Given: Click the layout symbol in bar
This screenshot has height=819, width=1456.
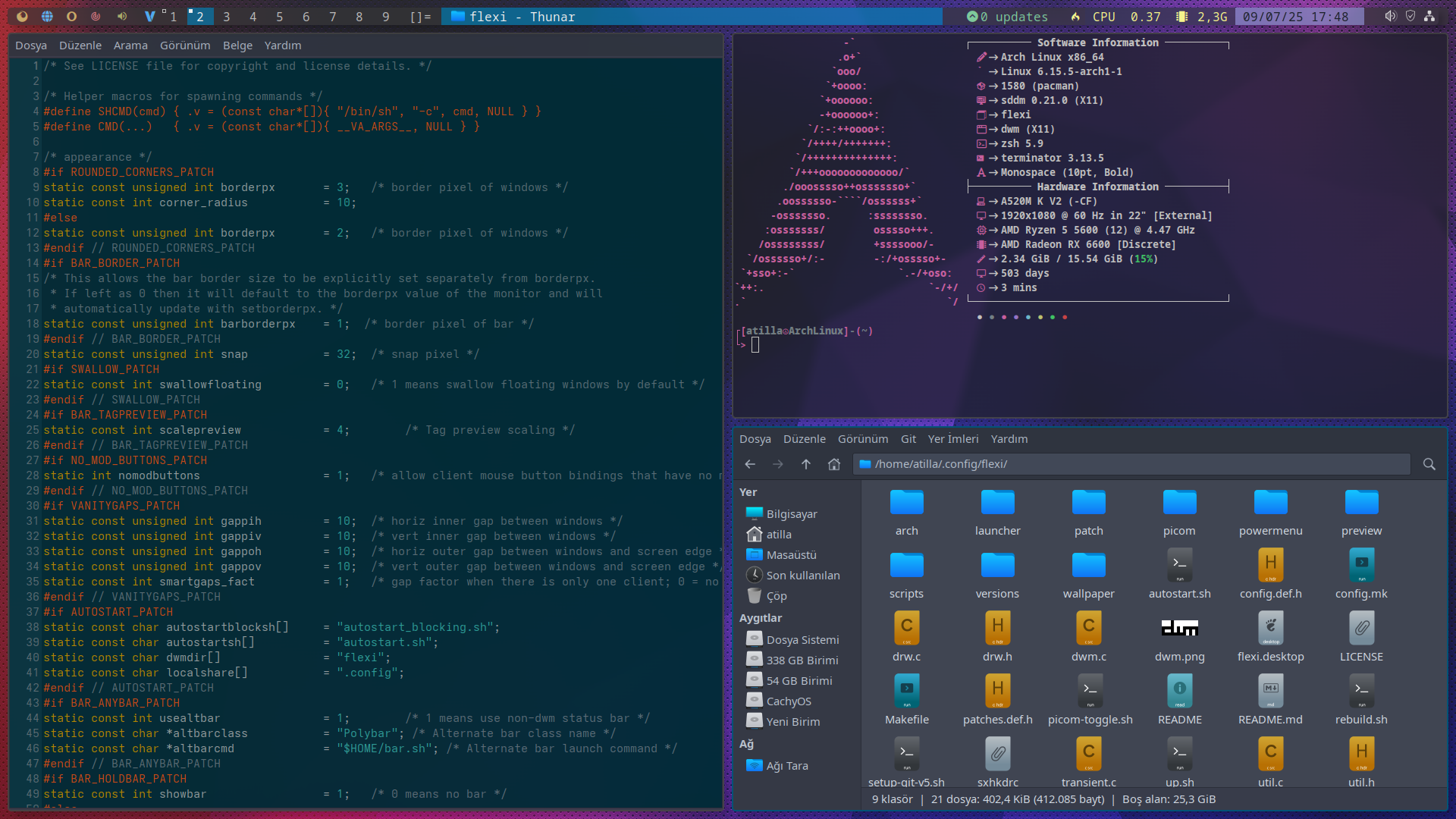Looking at the screenshot, I should click(420, 17).
